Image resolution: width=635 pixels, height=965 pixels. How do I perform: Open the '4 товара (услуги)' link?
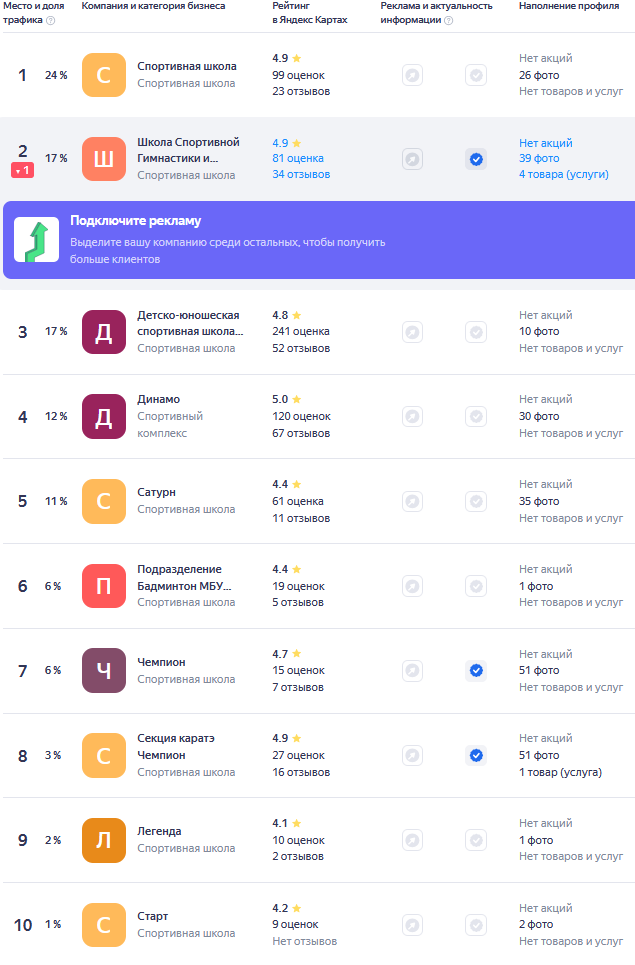[x=564, y=175]
